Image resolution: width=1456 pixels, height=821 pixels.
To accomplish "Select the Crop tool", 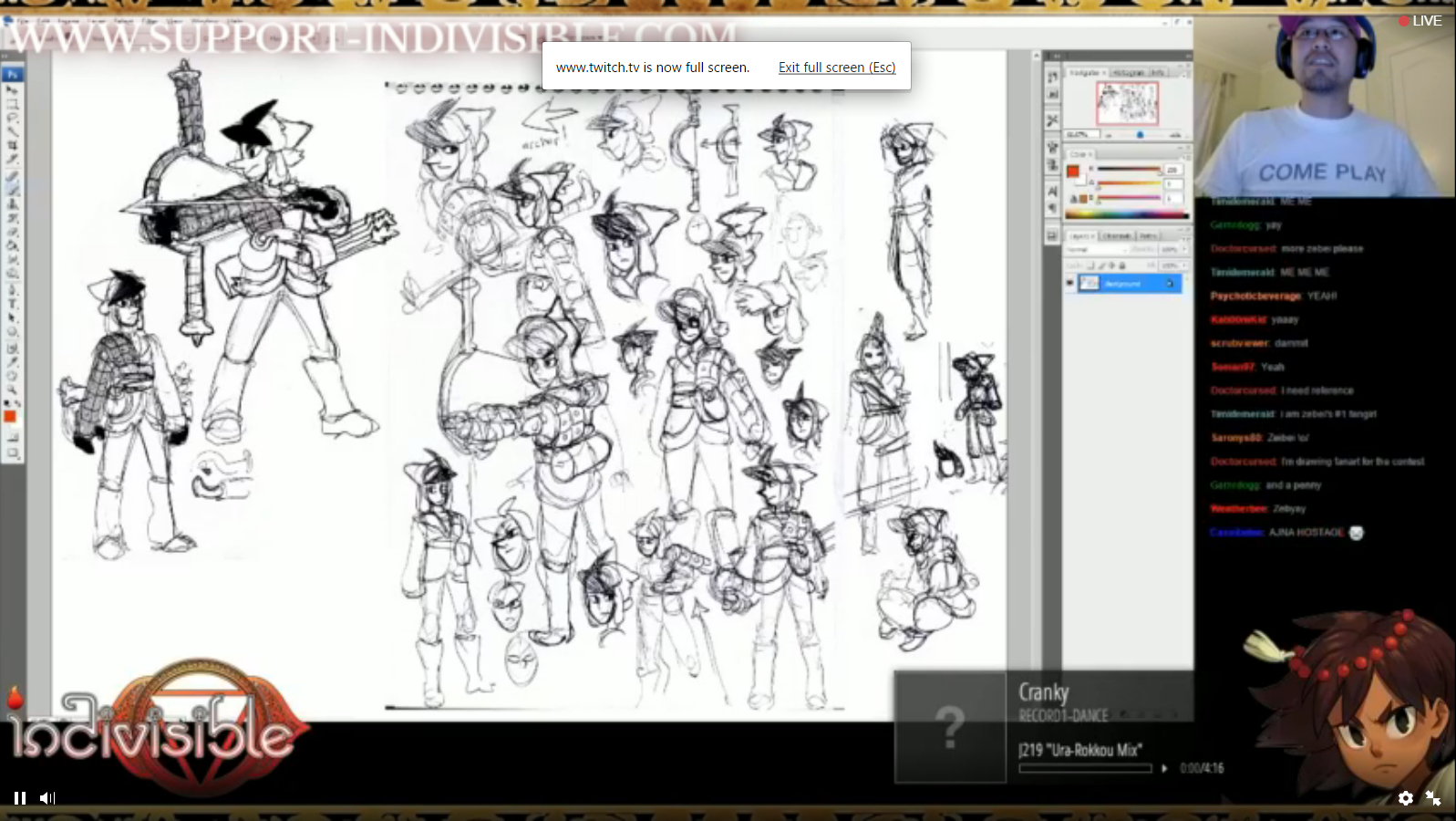I will [x=12, y=144].
